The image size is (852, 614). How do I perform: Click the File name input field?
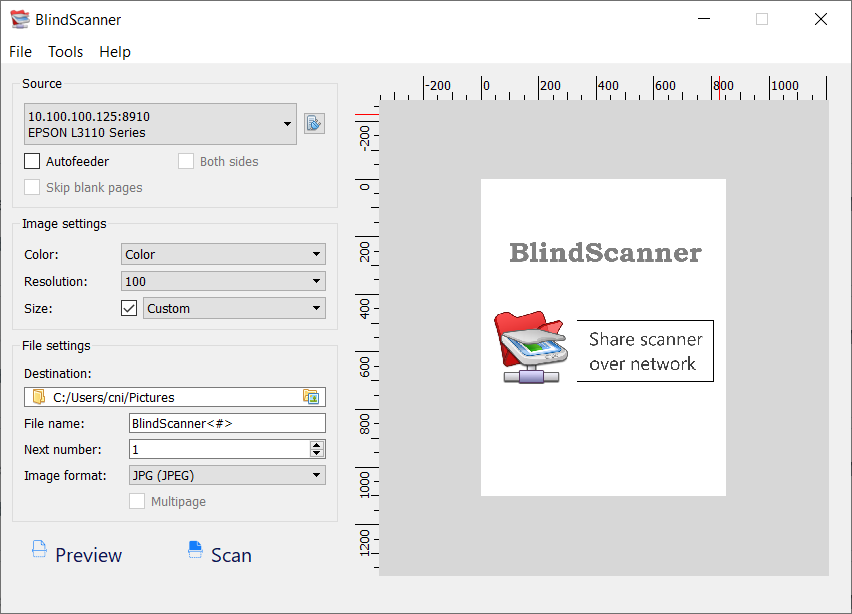point(227,423)
